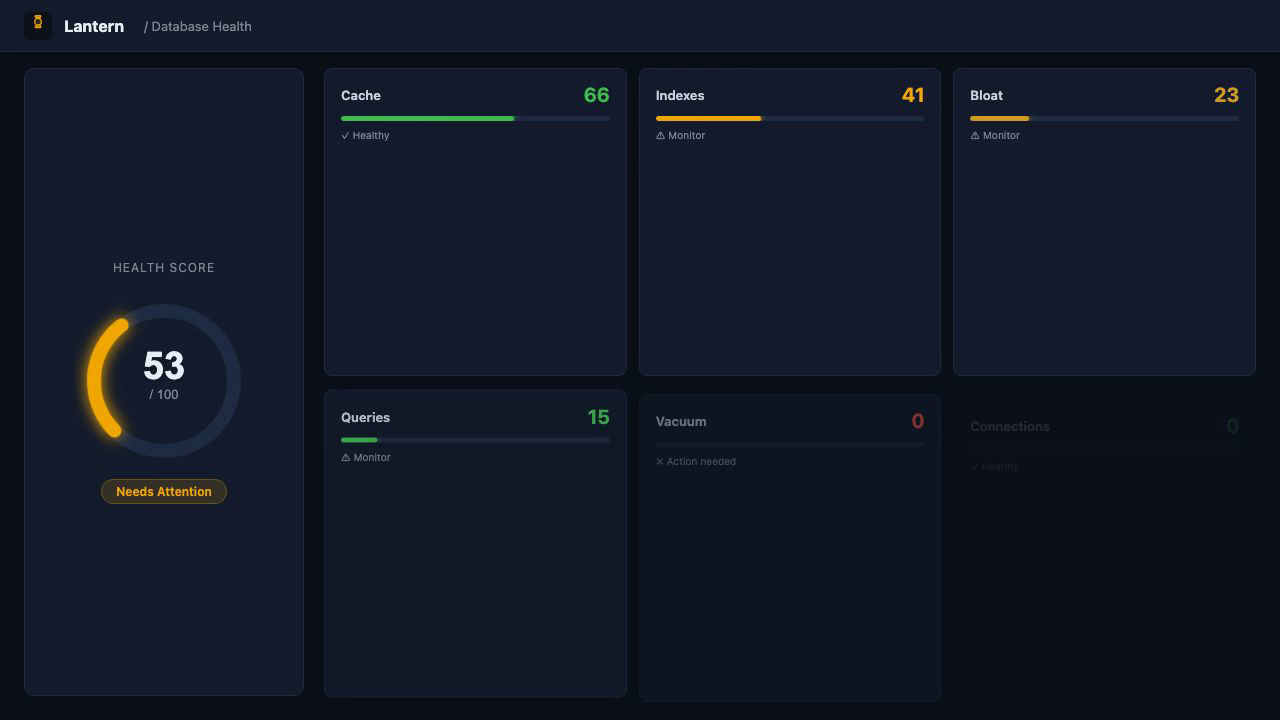Click the X icon beside Action needed

pos(659,461)
